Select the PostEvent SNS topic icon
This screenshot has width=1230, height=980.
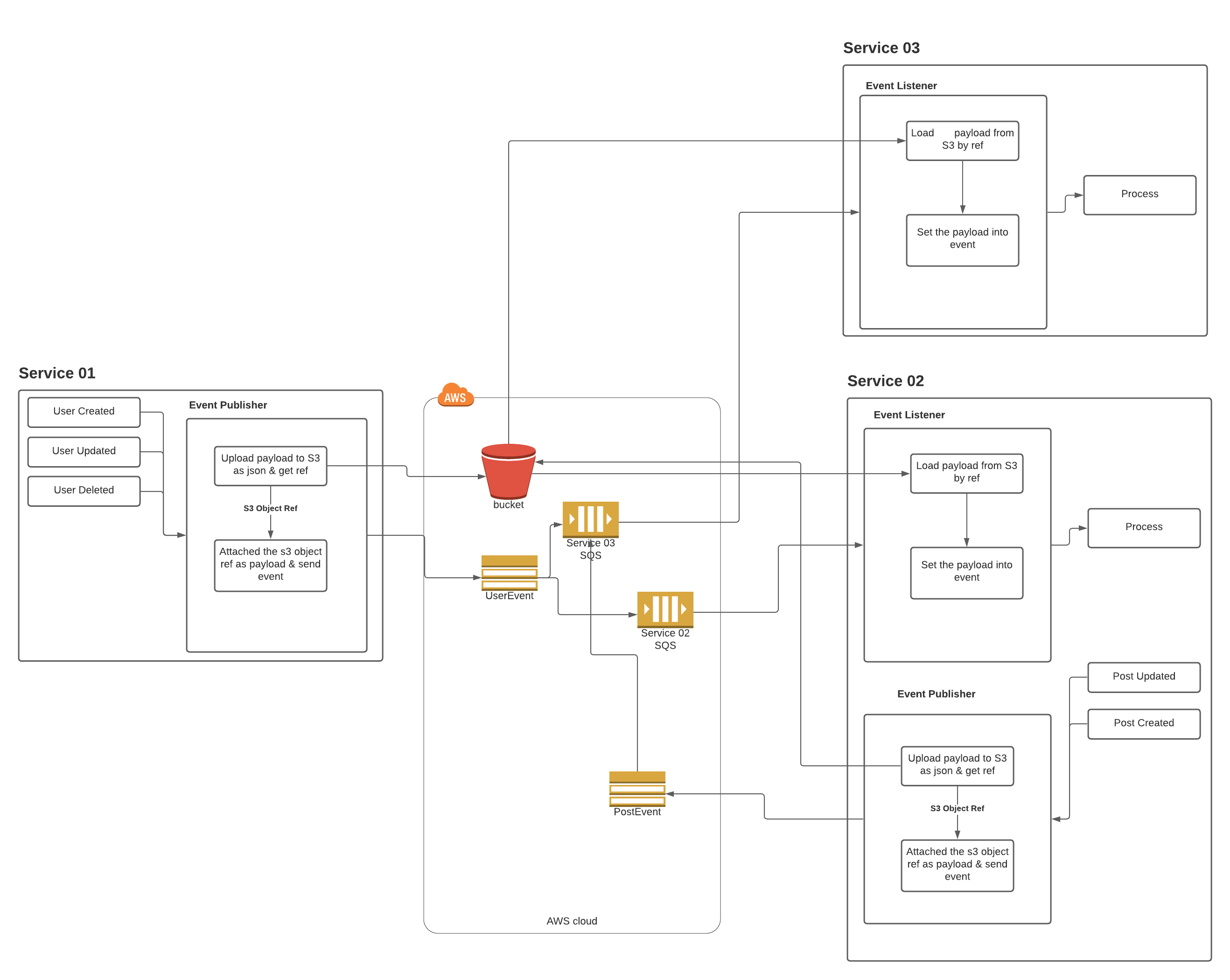click(636, 788)
